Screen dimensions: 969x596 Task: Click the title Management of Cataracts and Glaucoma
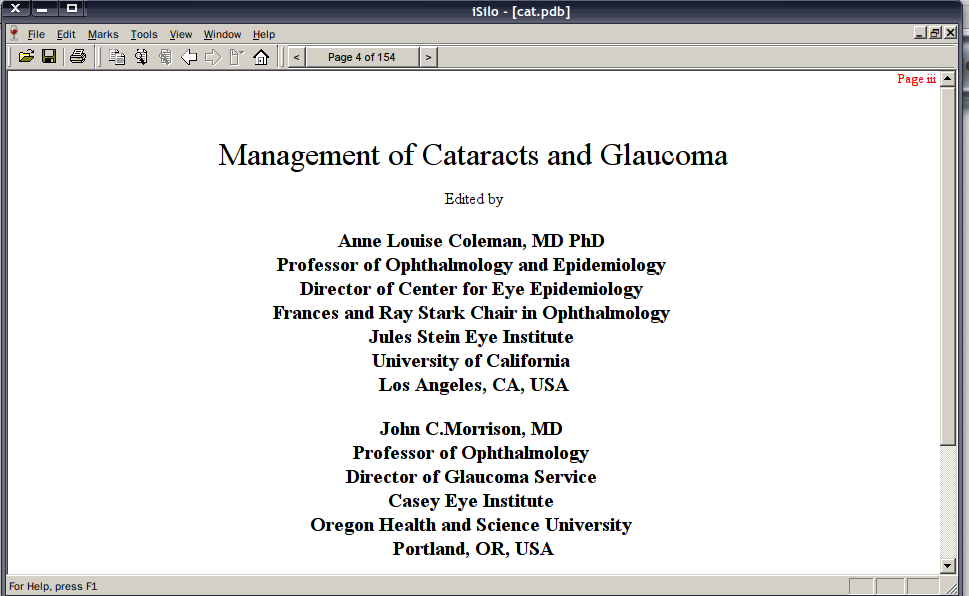click(x=473, y=155)
